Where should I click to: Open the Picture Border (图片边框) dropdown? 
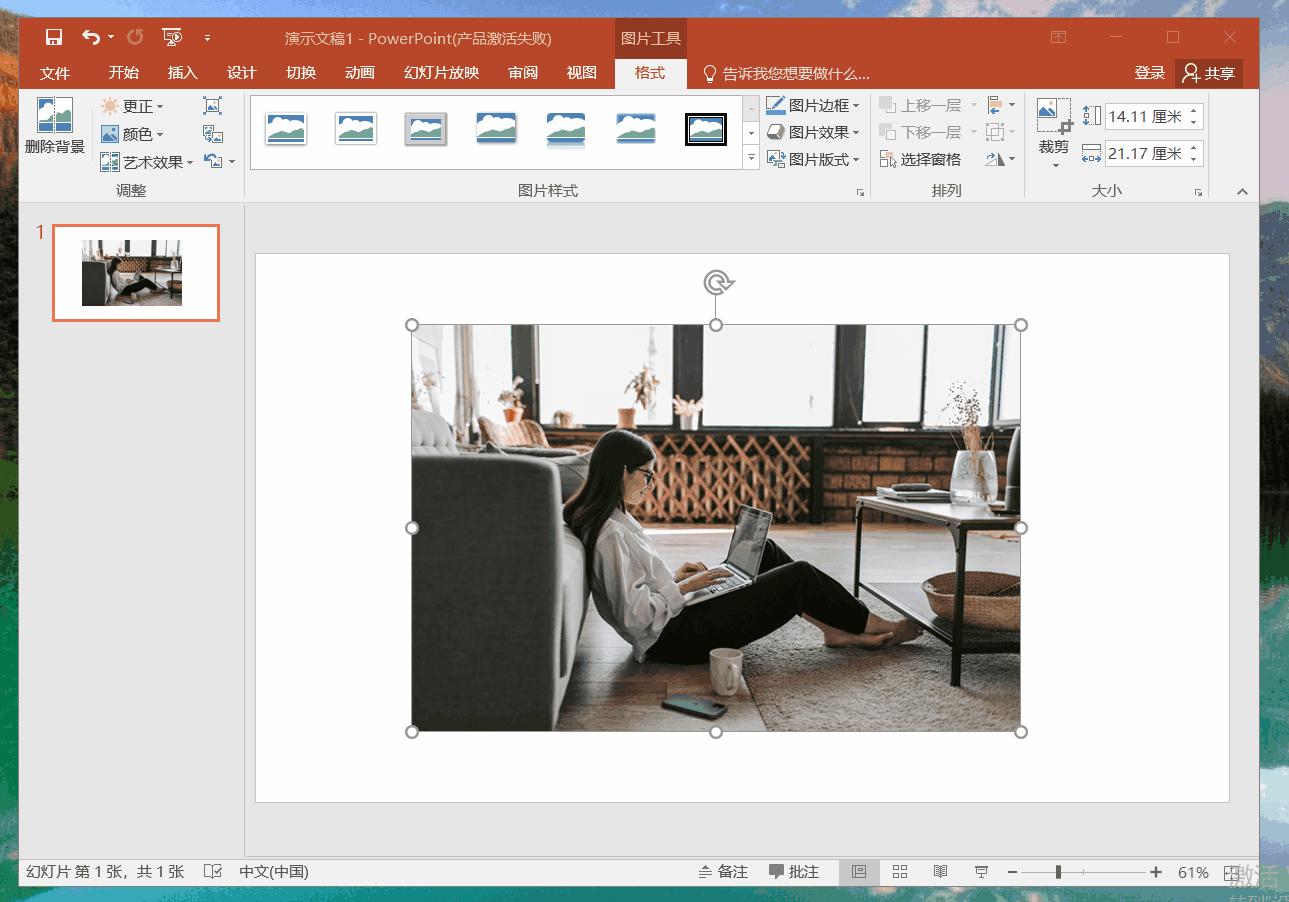click(812, 105)
